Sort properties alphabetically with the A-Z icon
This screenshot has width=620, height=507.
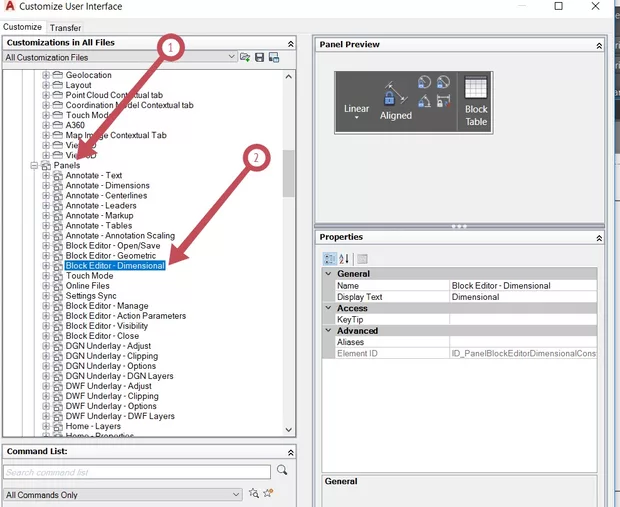(x=344, y=259)
